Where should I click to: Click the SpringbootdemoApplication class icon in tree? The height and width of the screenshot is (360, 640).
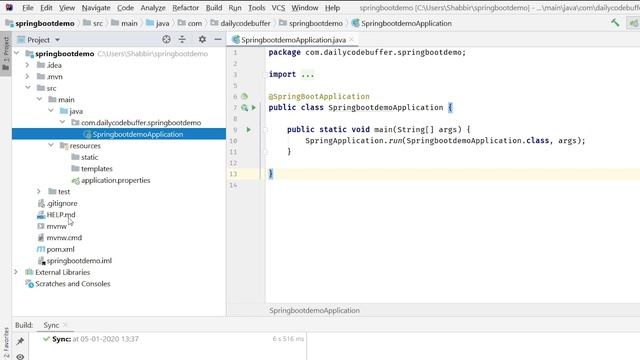[x=87, y=134]
